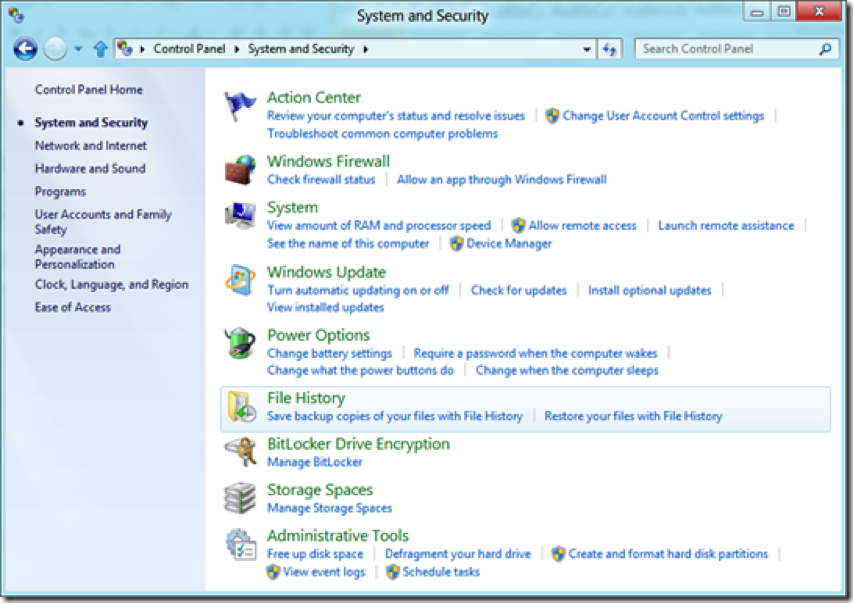The height and width of the screenshot is (604, 854).
Task: Click the System computer monitor icon
Action: [x=240, y=216]
